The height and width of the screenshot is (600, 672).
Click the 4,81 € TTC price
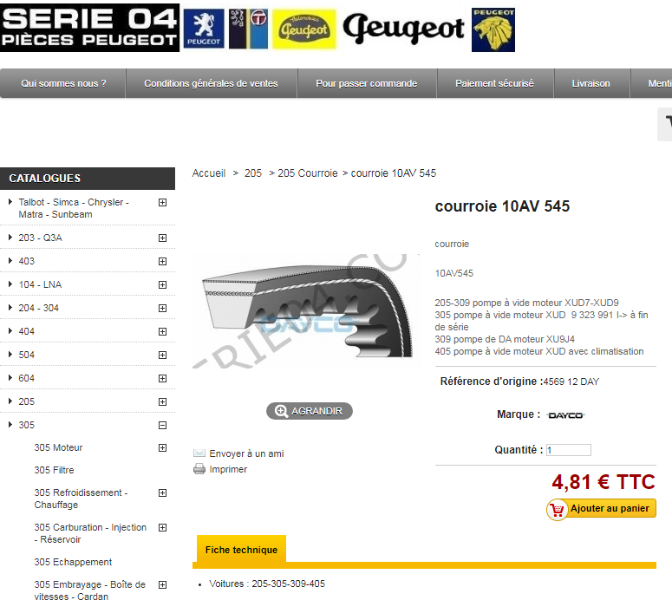tap(603, 482)
